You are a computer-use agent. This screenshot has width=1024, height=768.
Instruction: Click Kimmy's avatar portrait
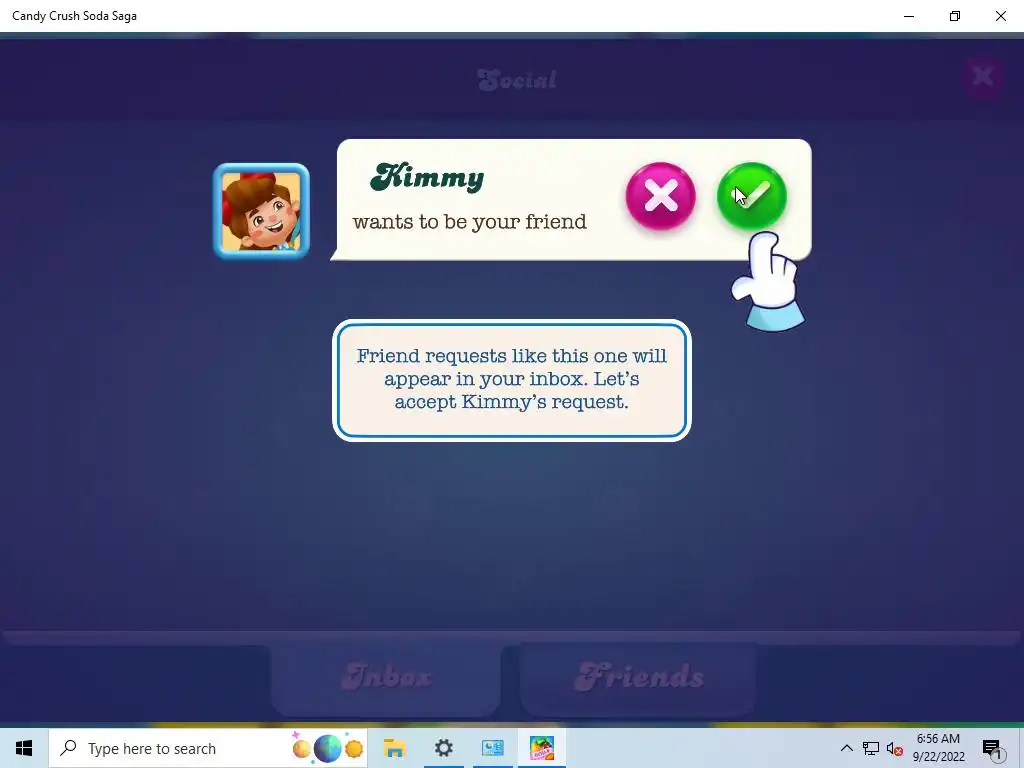pos(261,211)
